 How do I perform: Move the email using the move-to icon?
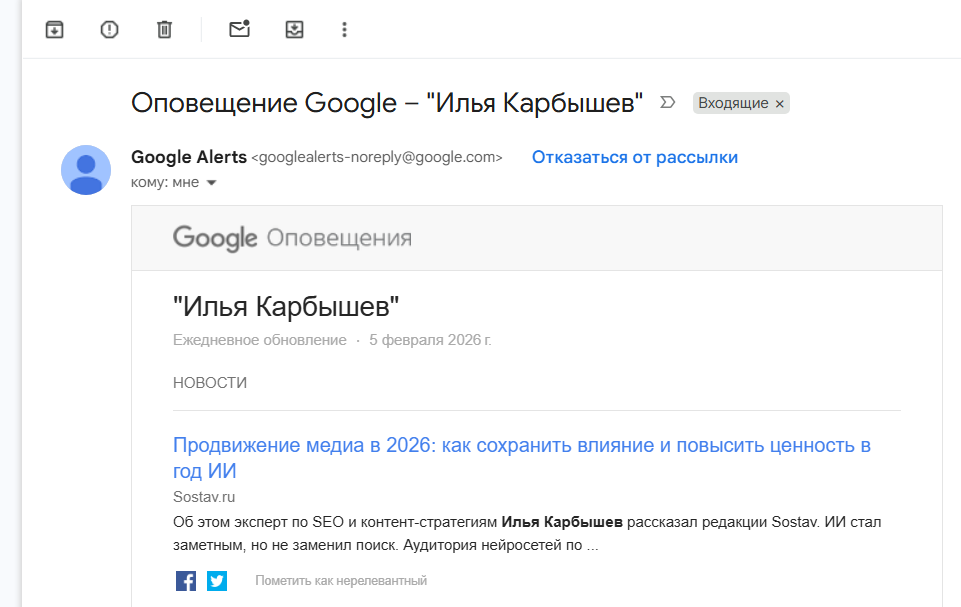pos(294,29)
